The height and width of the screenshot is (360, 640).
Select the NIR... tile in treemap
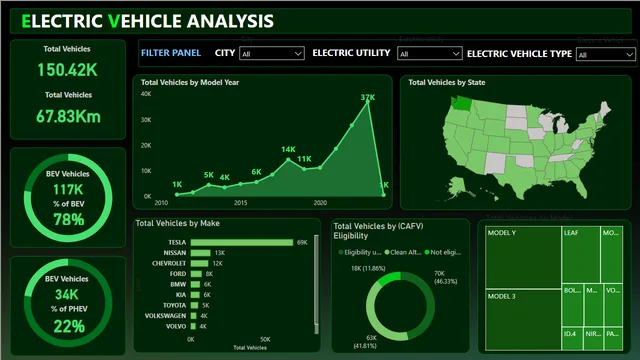tap(593, 338)
